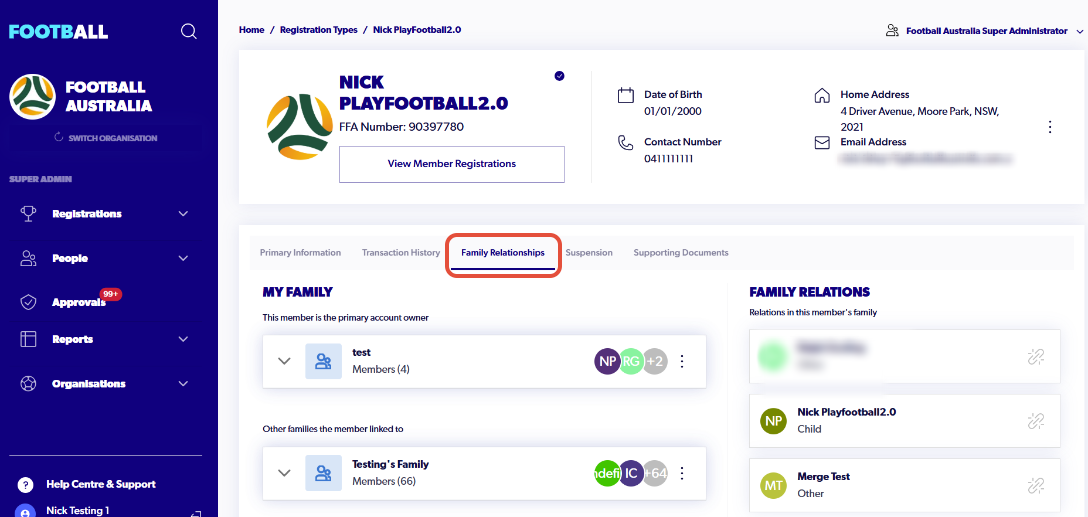Click the Reports table icon

tap(28, 339)
